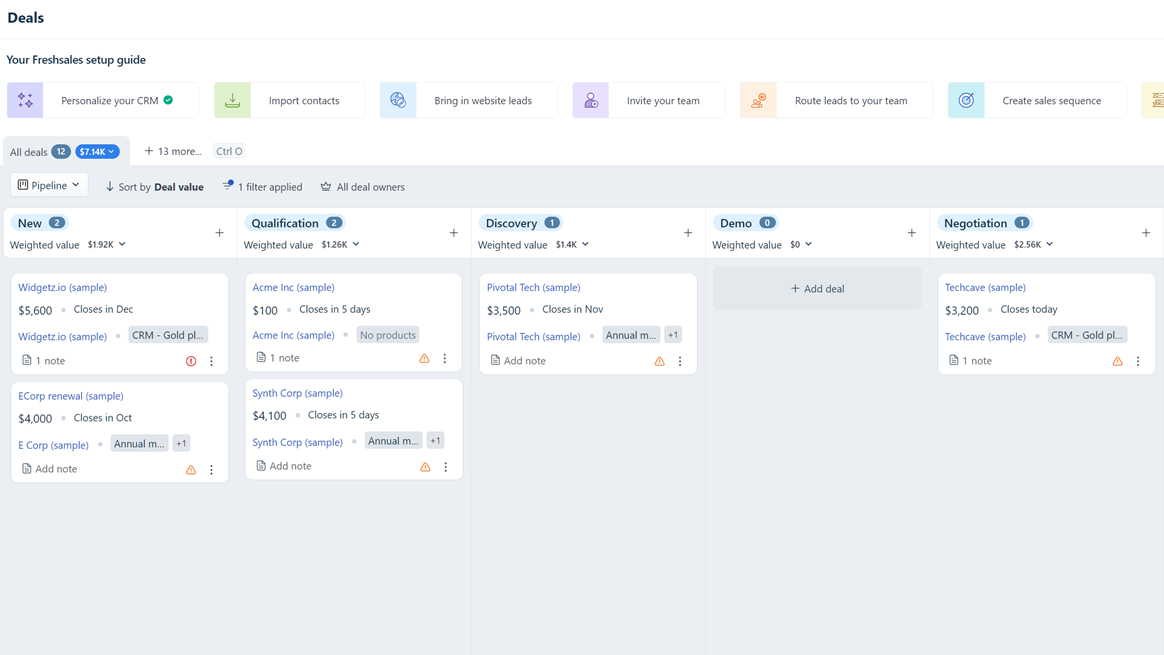Add note on Synth Corp card
This screenshot has height=655, width=1164.
pyautogui.click(x=284, y=466)
